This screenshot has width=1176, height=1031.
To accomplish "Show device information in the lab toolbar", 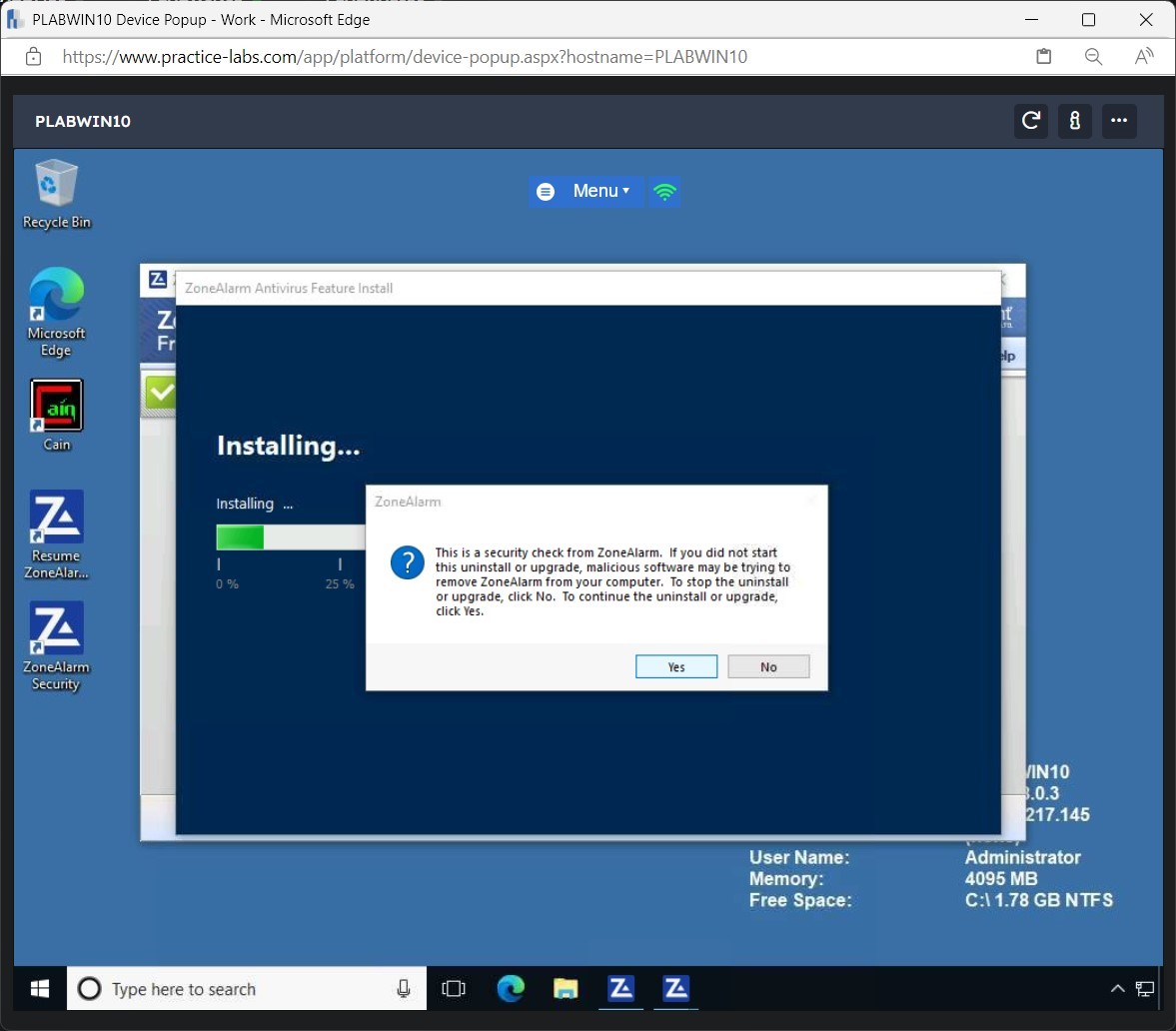I will click(x=1075, y=121).
